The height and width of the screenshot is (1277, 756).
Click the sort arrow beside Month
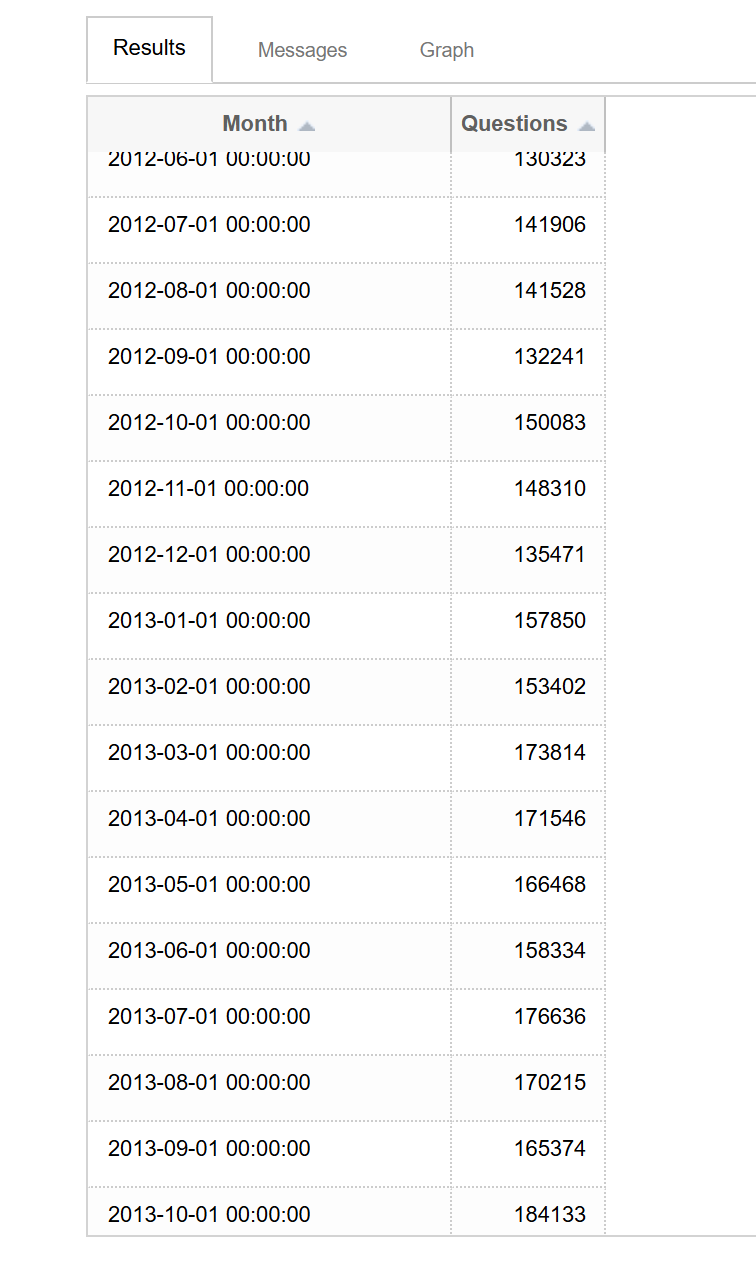307,126
